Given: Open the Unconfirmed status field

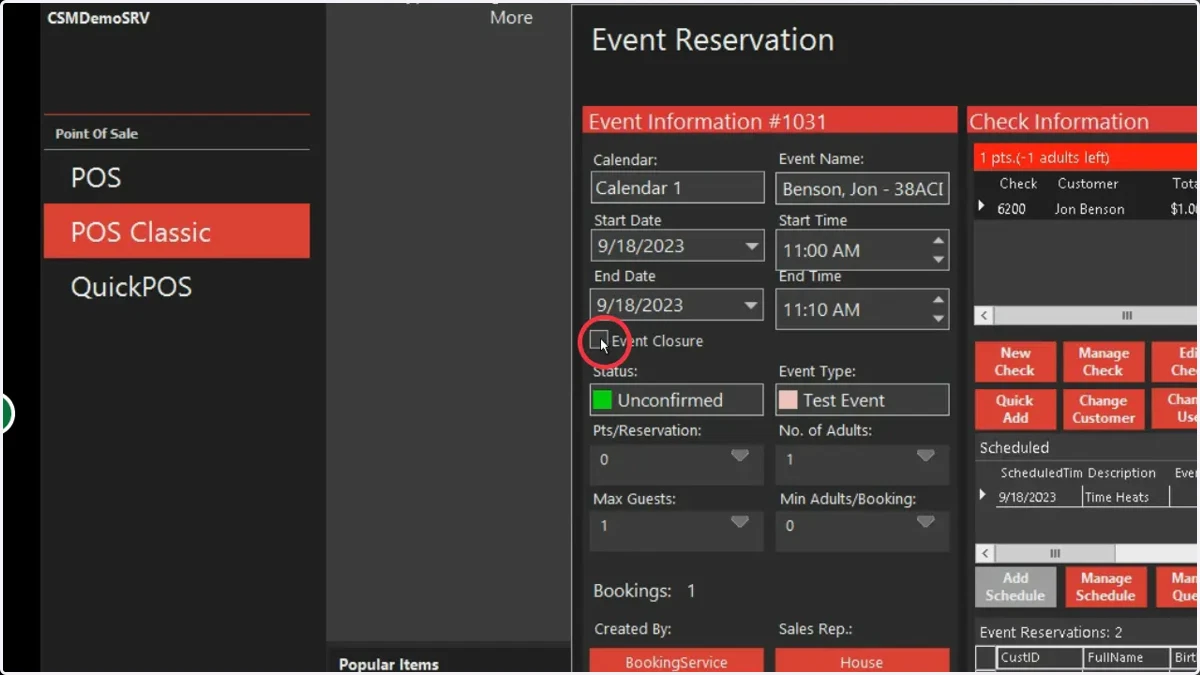Looking at the screenshot, I should click(x=677, y=400).
